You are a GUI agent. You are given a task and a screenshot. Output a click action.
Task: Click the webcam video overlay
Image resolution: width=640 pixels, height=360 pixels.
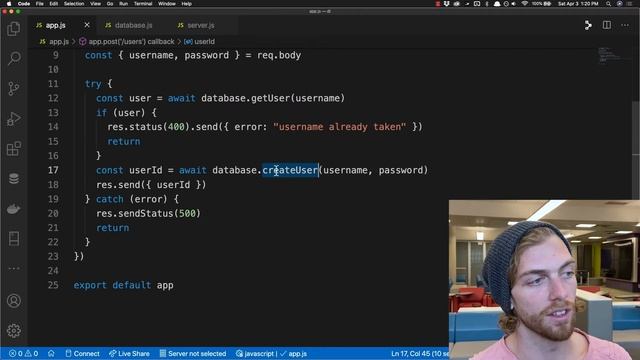[x=544, y=280]
